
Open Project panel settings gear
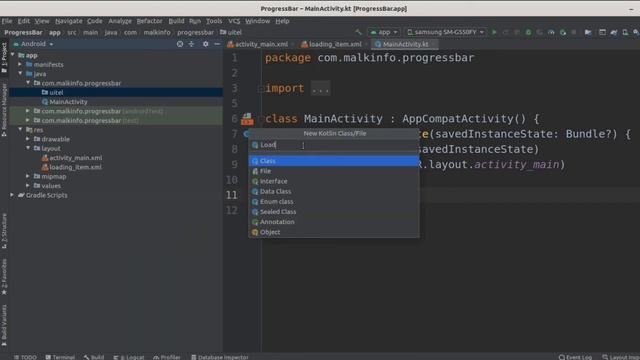206,44
